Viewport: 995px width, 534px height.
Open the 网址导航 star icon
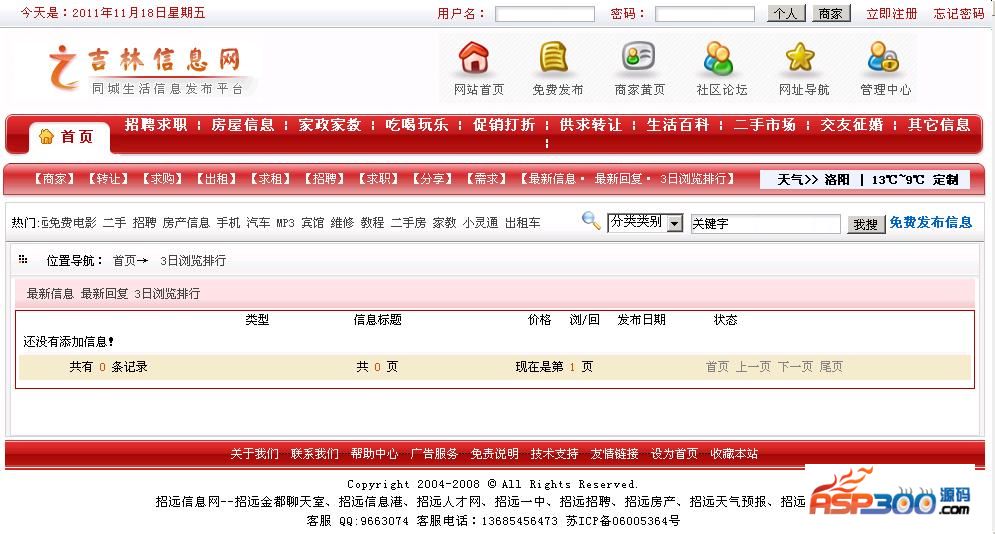coord(800,57)
